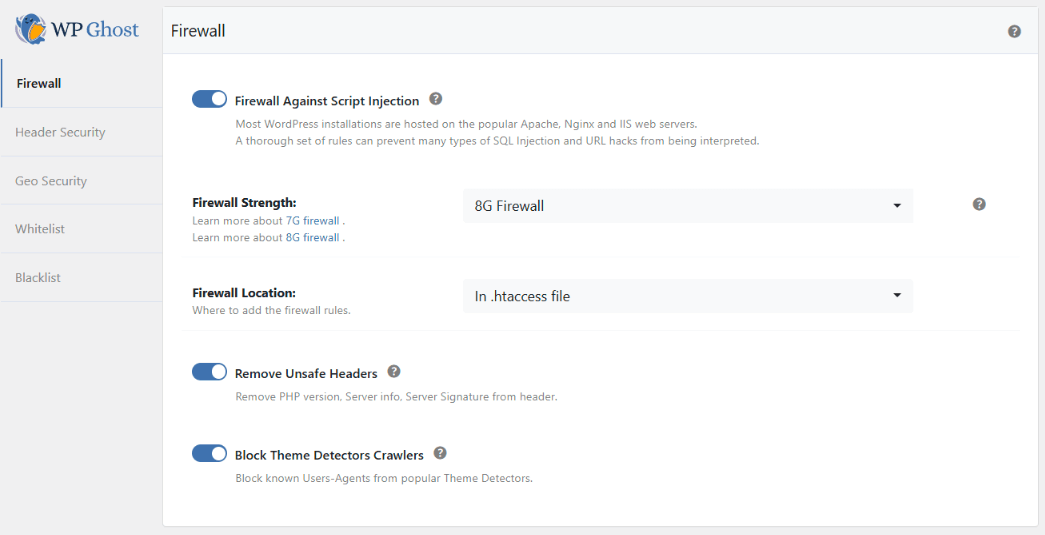Turn off Block Theme Detectors Crawlers
This screenshot has width=1045, height=535.
coord(210,454)
